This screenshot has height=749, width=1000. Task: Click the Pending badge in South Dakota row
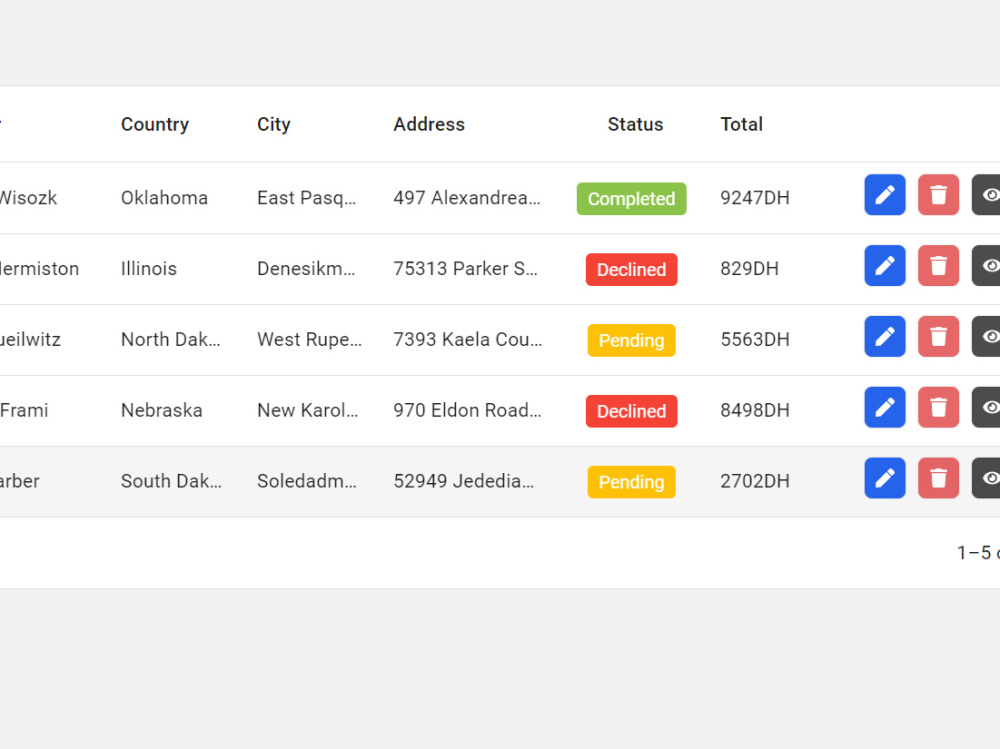(631, 482)
